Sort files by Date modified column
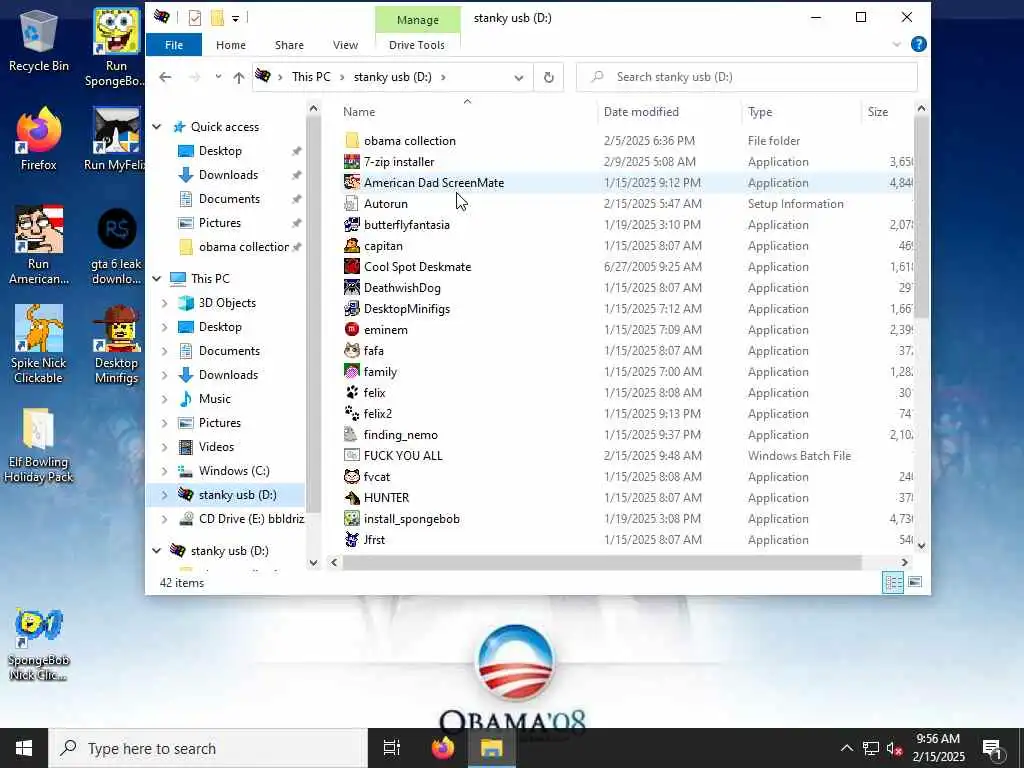The width and height of the screenshot is (1024, 768). point(641,112)
